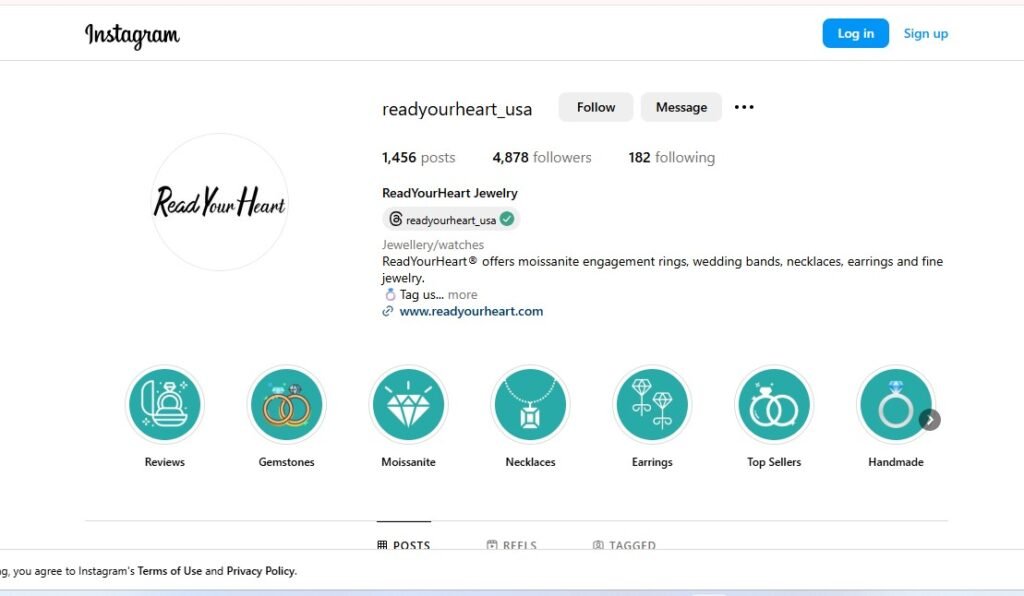Image resolution: width=1024 pixels, height=596 pixels.
Task: Open the Gemstones story highlight
Action: (x=286, y=405)
